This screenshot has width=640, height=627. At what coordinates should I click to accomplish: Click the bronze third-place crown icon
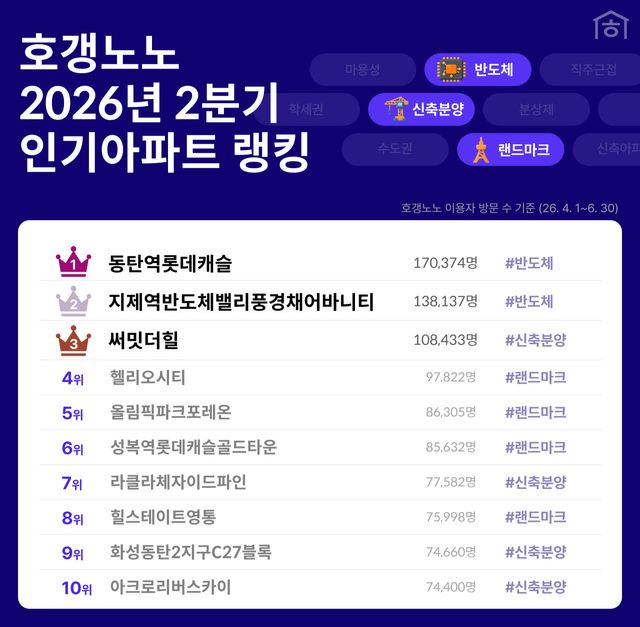(73, 341)
